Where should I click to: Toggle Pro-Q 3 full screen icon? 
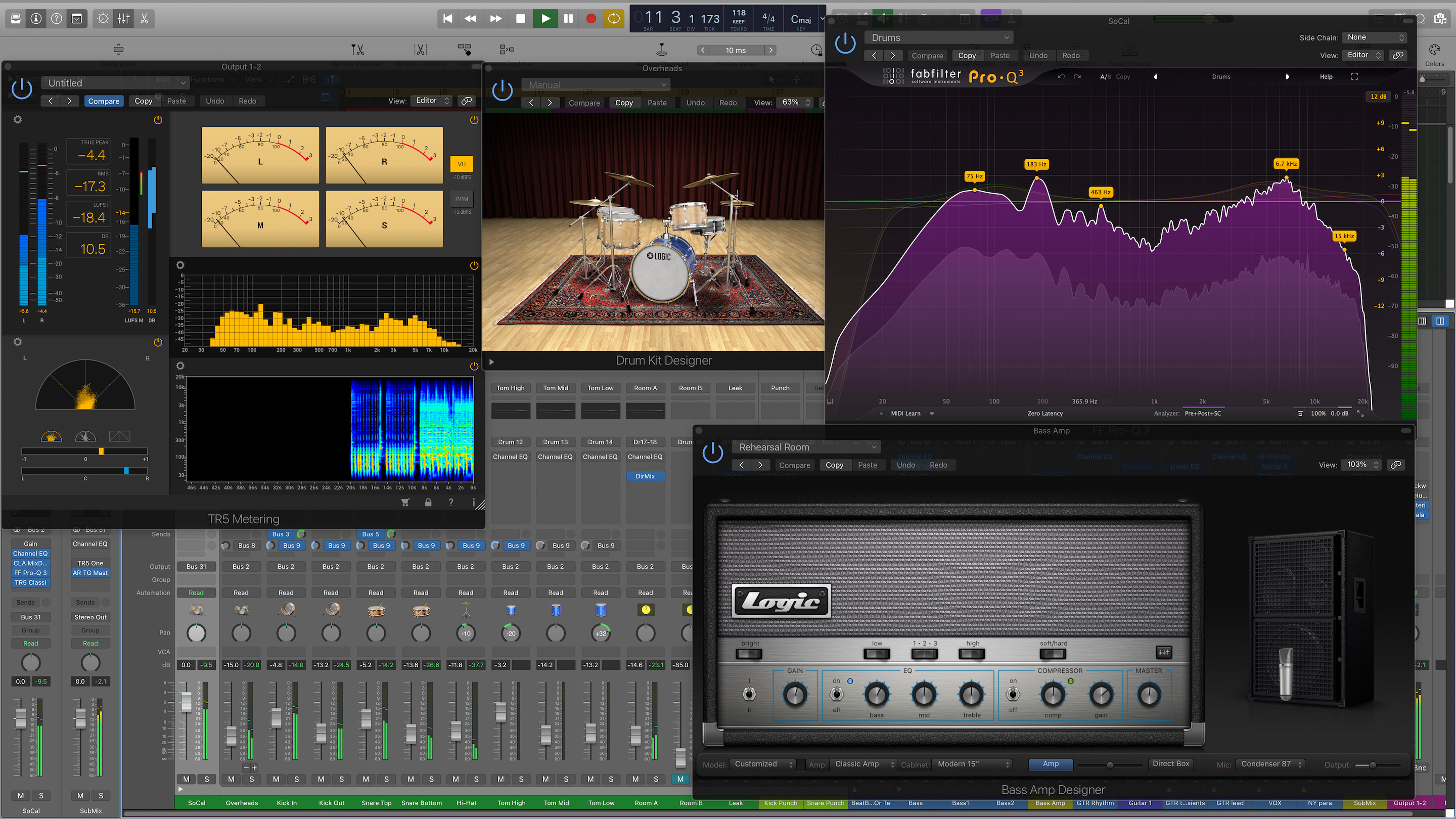pos(1354,76)
